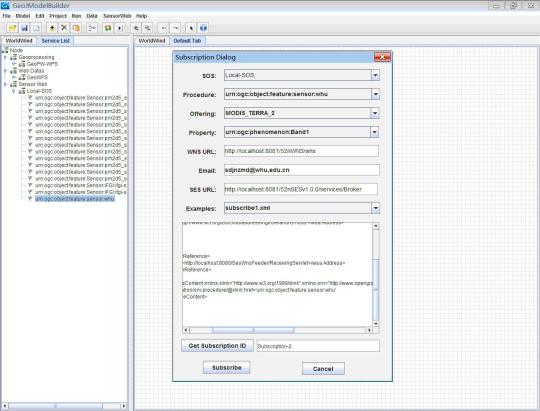Viewport: 540px width, 411px height.
Task: Select highlighted urn:ogc:object:feature:sensor:whu tree item
Action: coord(74,199)
